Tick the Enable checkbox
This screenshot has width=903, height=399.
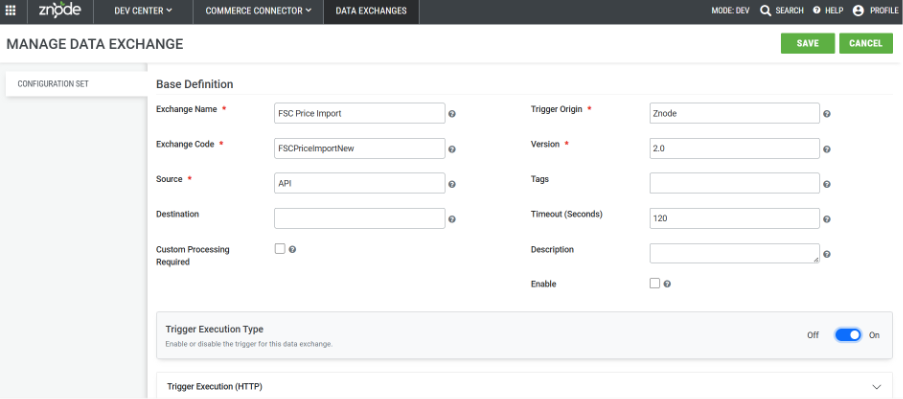point(655,283)
